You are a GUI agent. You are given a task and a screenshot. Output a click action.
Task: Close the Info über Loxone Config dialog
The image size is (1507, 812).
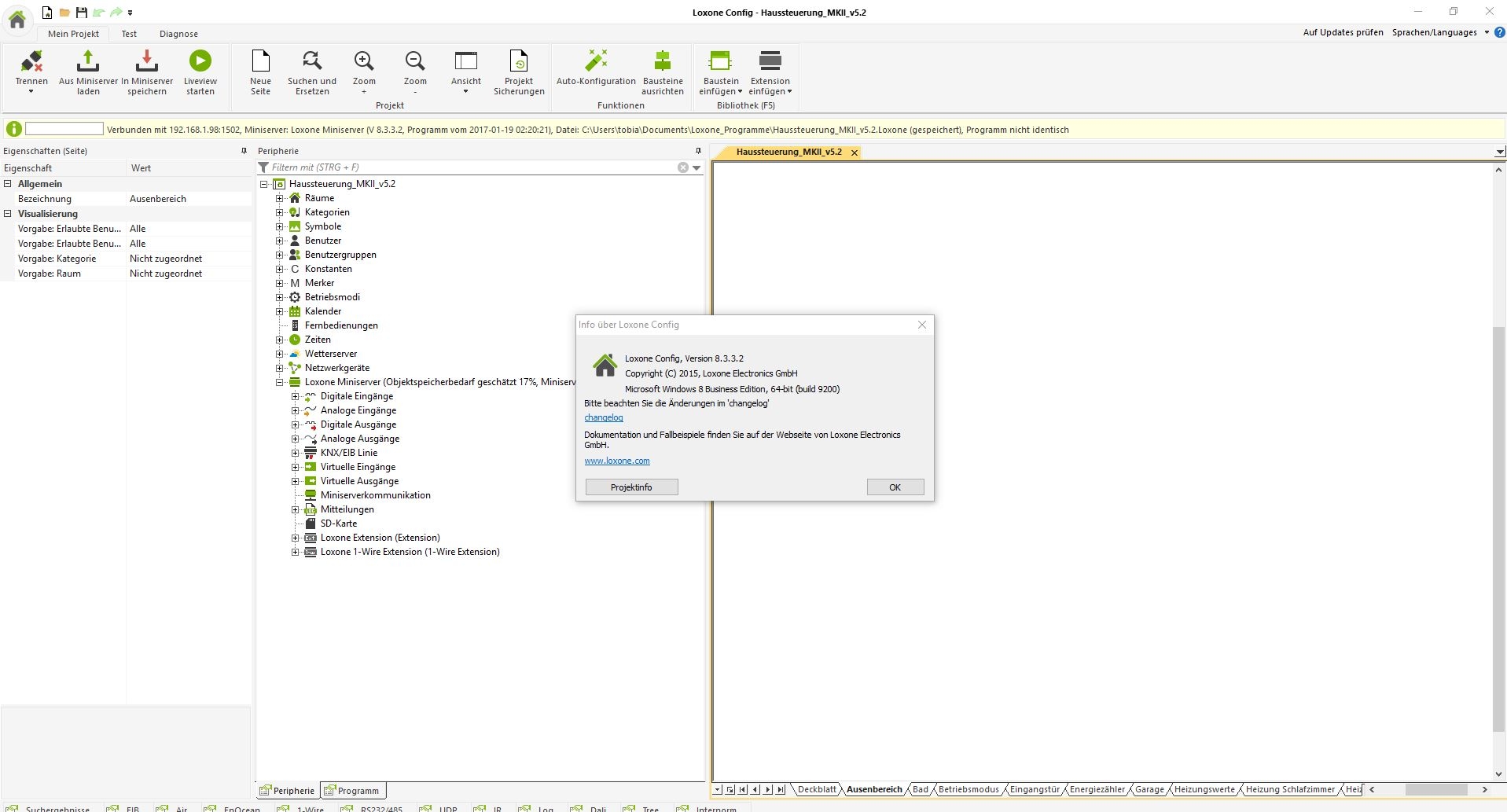click(x=922, y=325)
